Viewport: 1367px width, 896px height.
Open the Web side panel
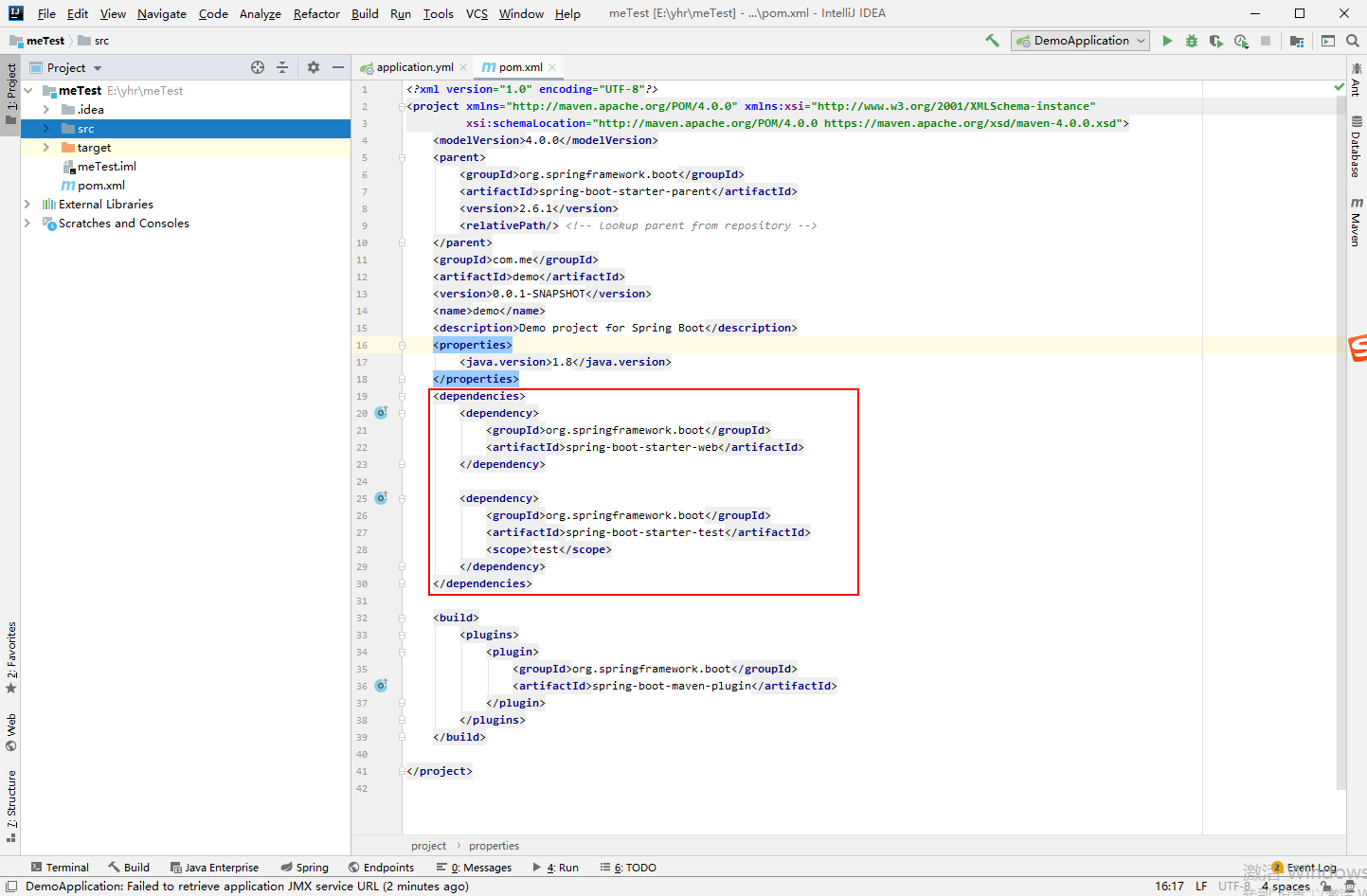click(11, 732)
